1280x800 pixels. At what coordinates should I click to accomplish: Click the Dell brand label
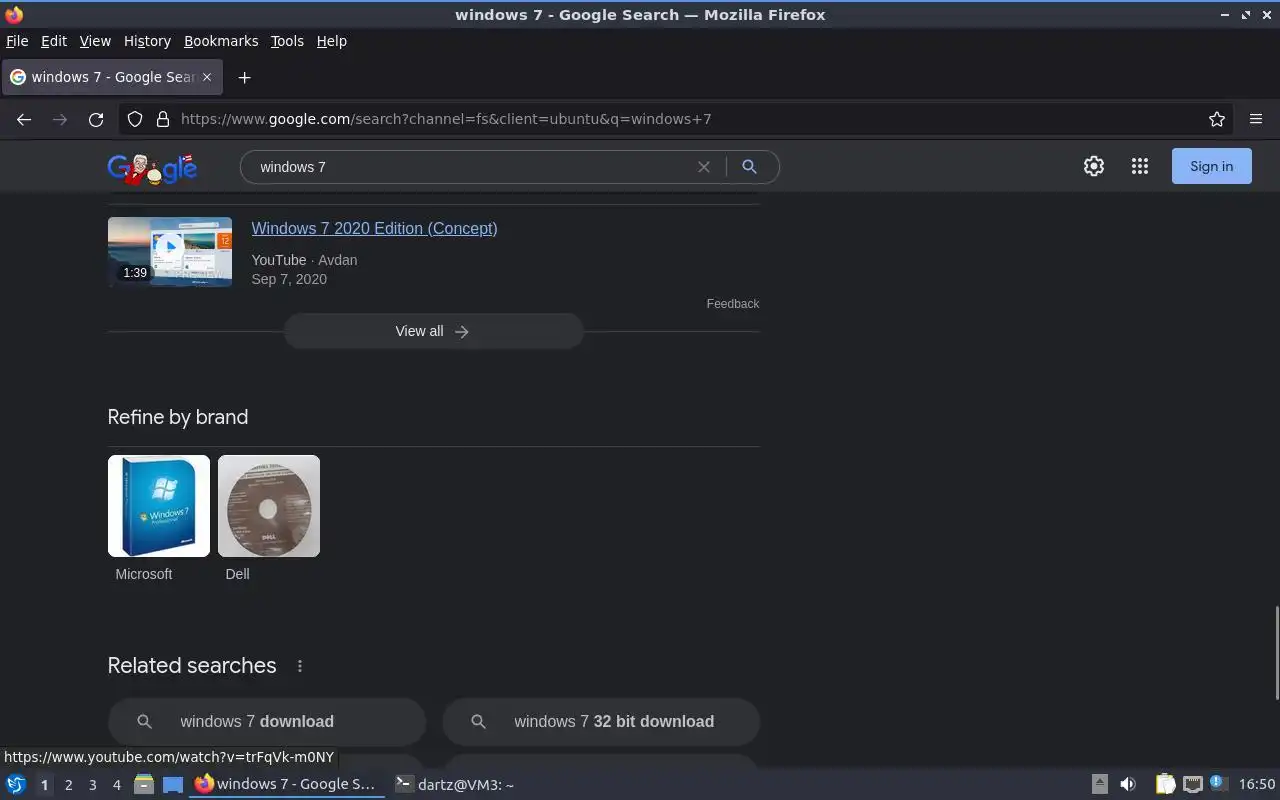(237, 574)
